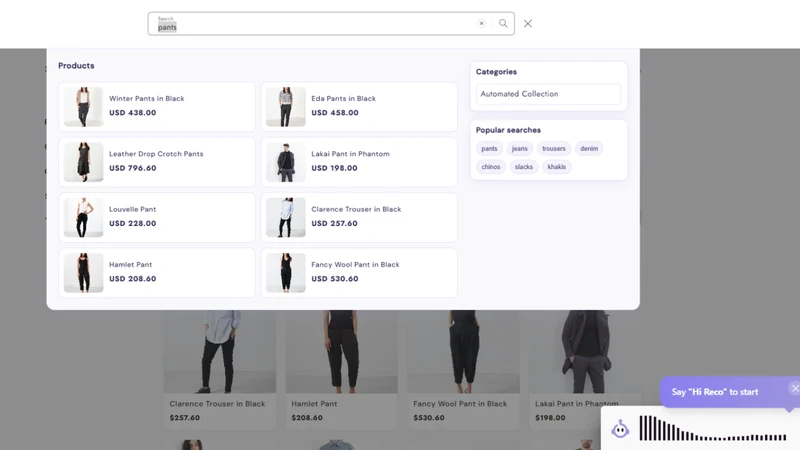The height and width of the screenshot is (450, 800).
Task: Click the Leather Drop Crotch Pants thumbnail
Action: tap(84, 162)
